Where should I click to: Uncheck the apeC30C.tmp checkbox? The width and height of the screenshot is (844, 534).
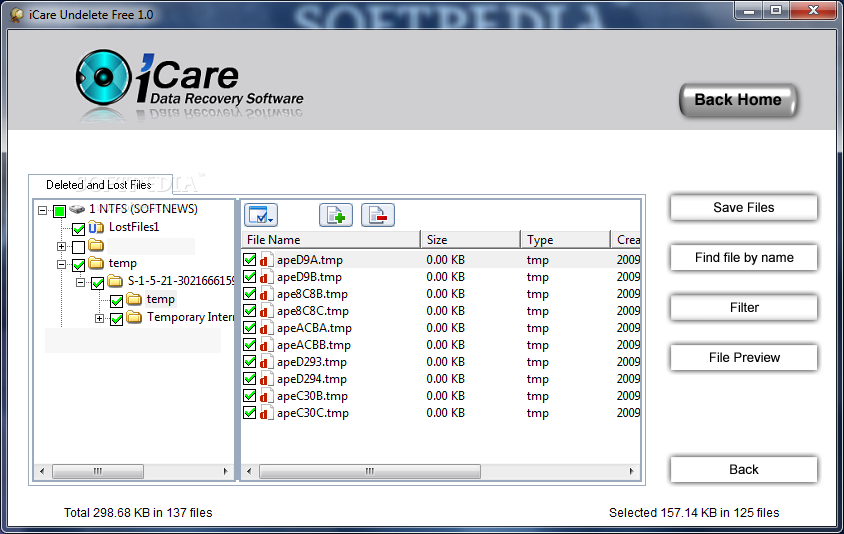[249, 413]
